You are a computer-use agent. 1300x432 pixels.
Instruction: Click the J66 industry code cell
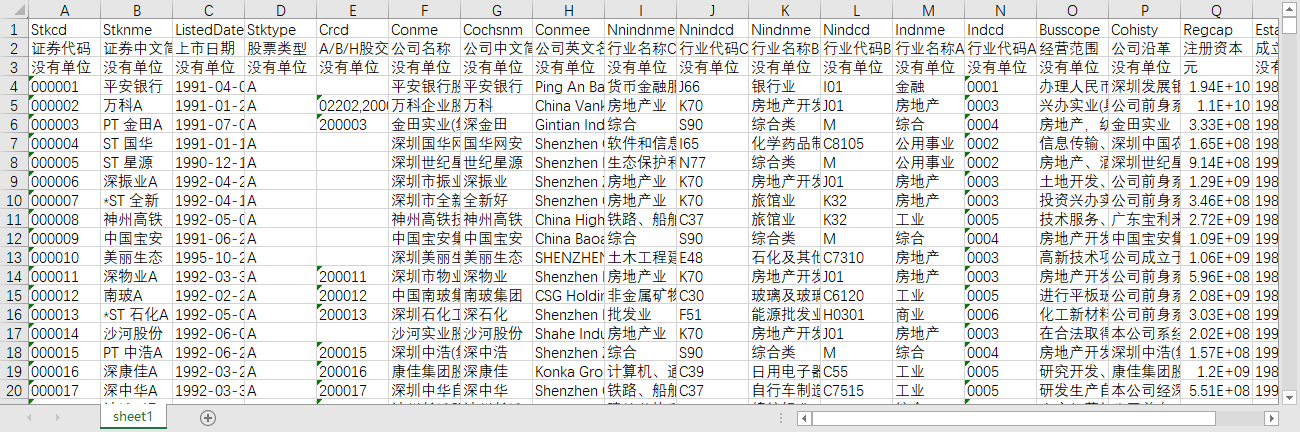(712, 87)
